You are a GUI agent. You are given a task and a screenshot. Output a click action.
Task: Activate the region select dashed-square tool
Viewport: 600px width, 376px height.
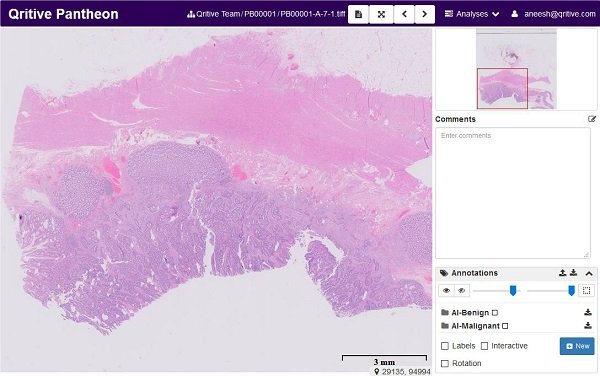coord(586,291)
